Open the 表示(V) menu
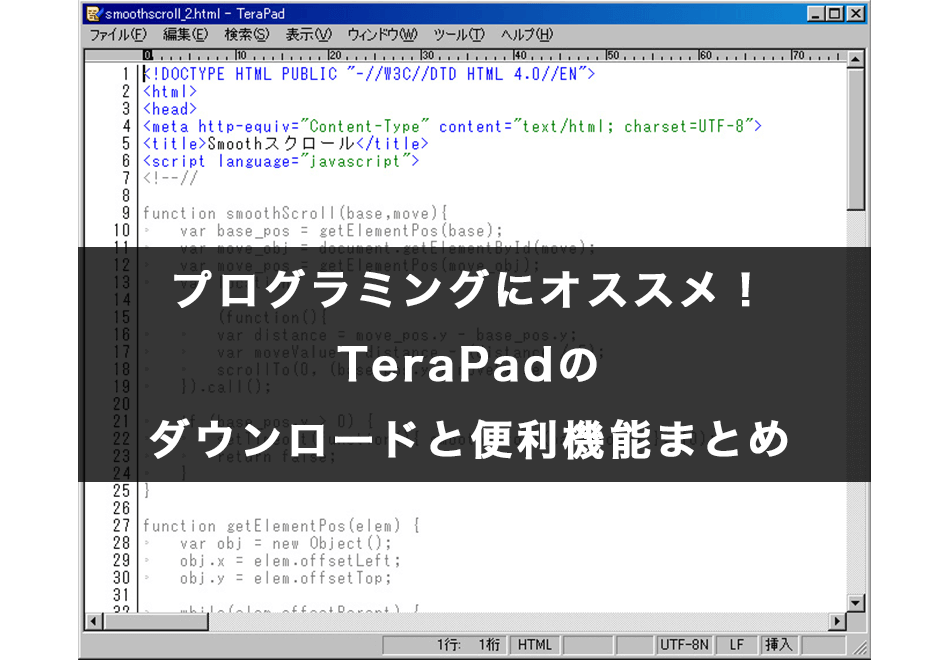This screenshot has width=950, height=660. pyautogui.click(x=308, y=35)
